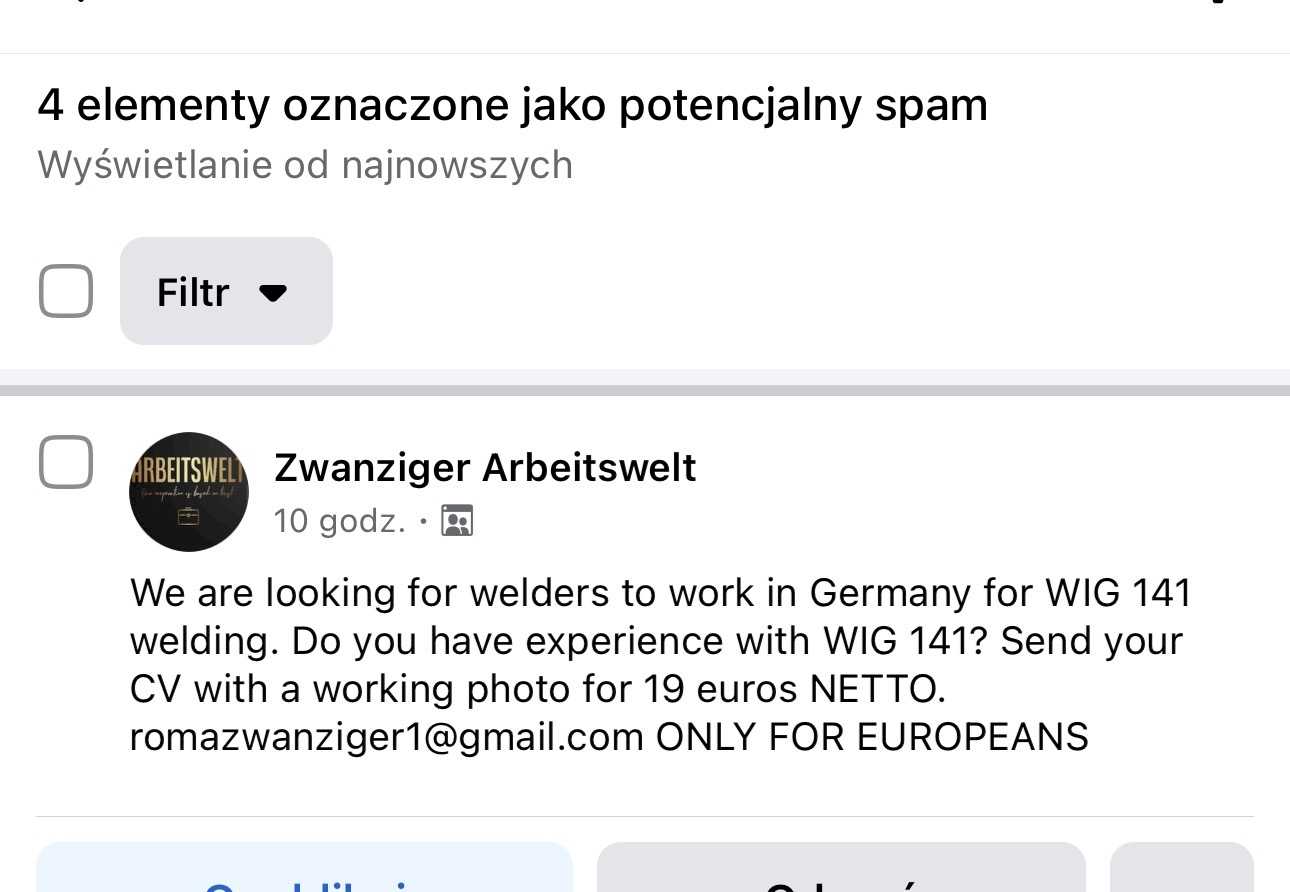Click the group audience icon beside timestamp
The height and width of the screenshot is (892, 1290).
(x=457, y=521)
